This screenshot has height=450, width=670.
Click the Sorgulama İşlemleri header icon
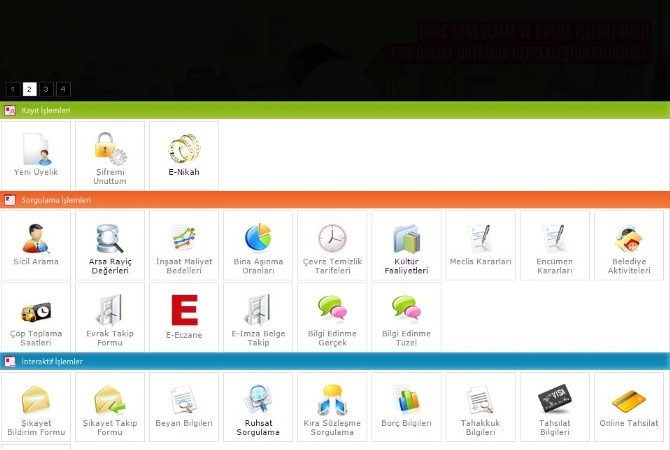pyautogui.click(x=9, y=200)
